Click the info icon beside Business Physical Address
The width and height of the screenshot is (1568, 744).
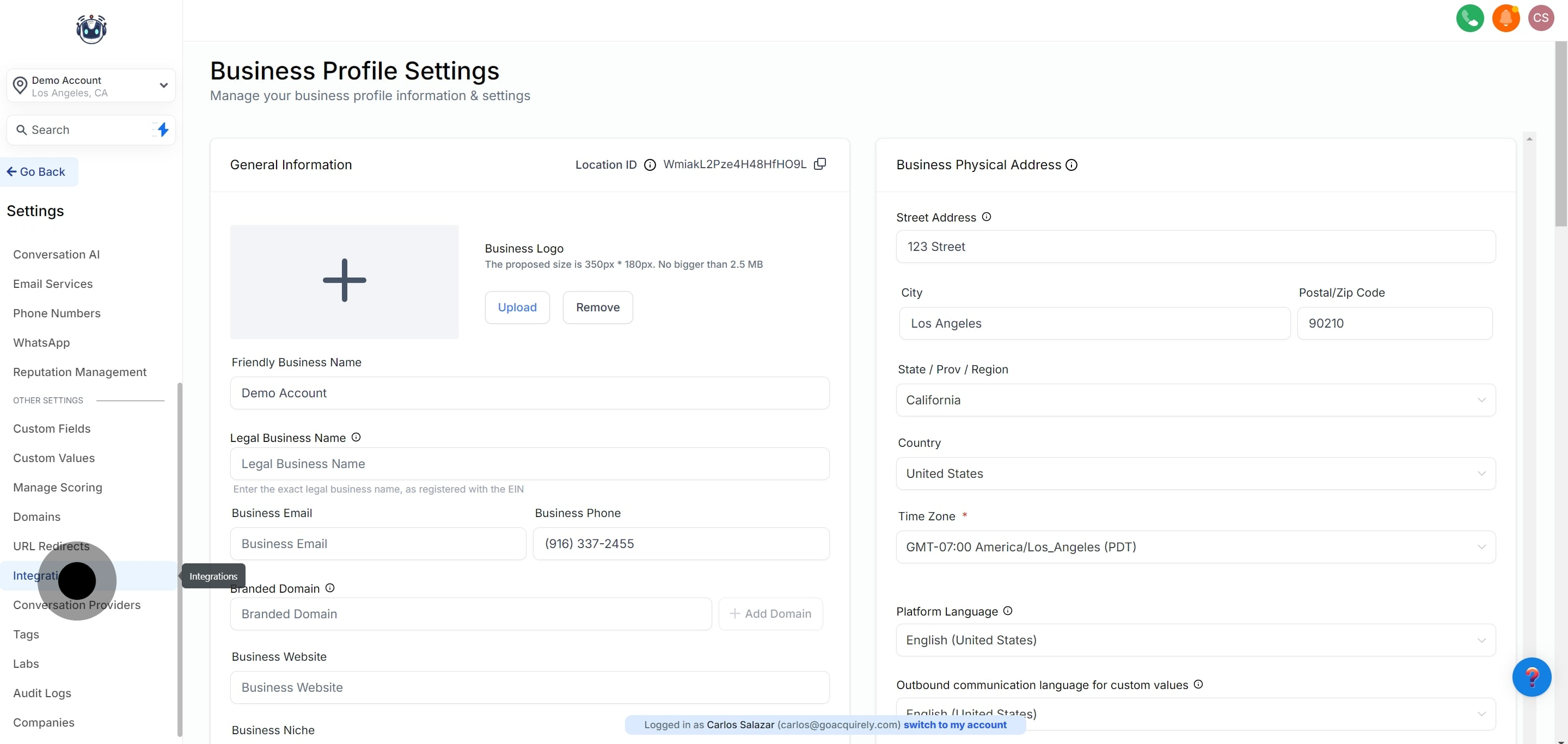pyautogui.click(x=1071, y=165)
